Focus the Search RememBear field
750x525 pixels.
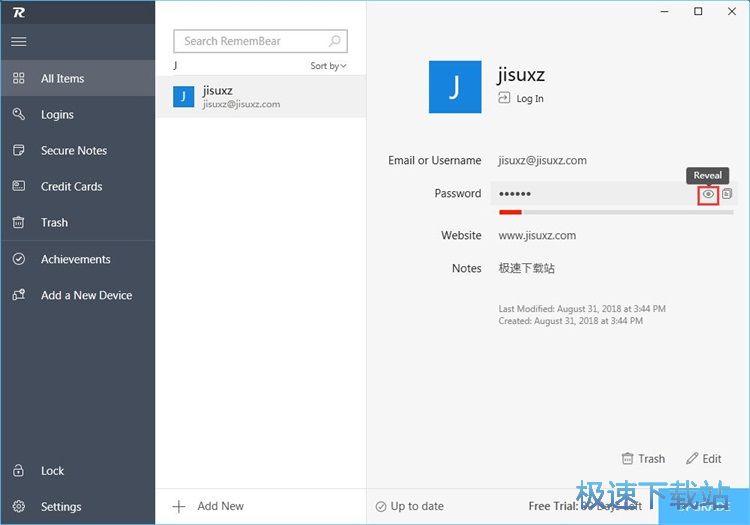(x=260, y=41)
